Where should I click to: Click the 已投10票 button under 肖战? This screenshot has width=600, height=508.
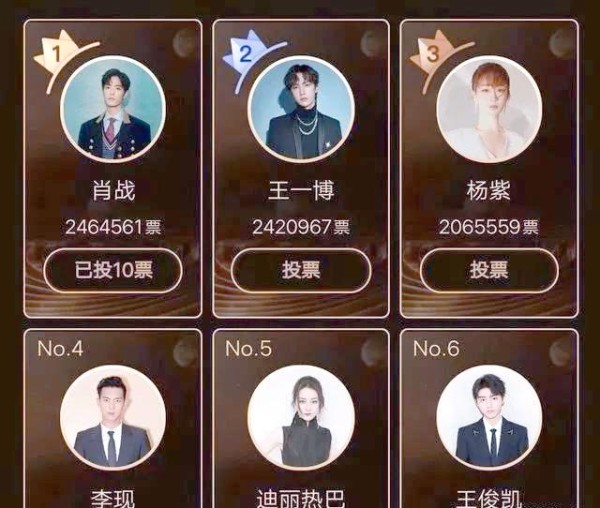tap(113, 270)
